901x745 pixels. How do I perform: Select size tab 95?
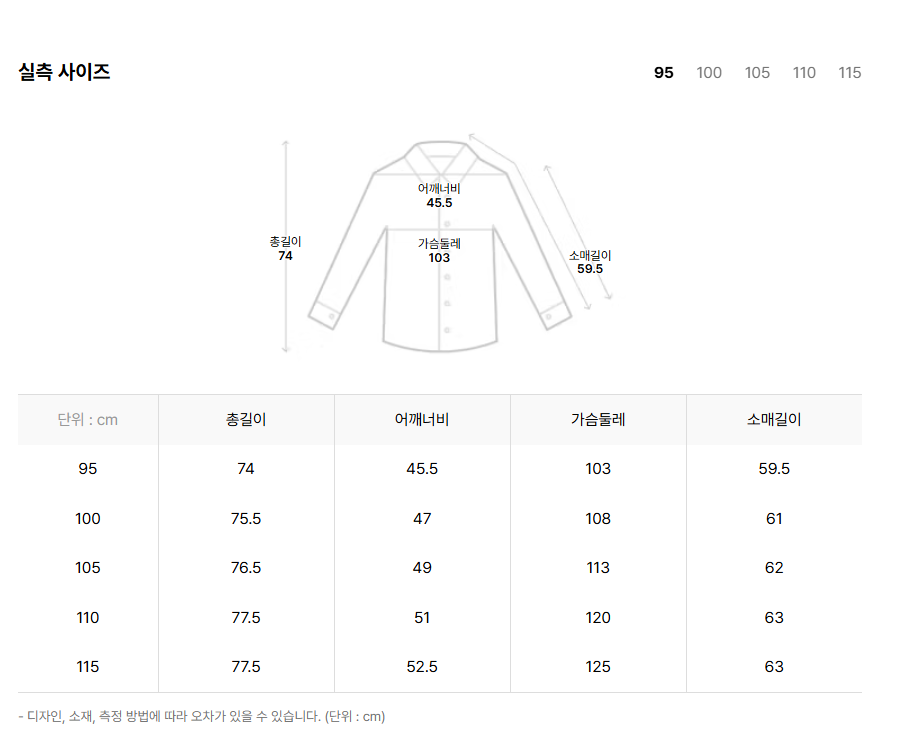pos(664,73)
